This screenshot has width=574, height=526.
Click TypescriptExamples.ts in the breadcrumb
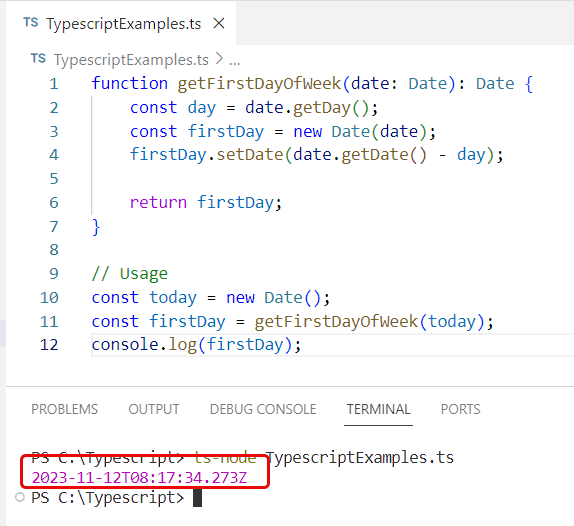coord(131,60)
